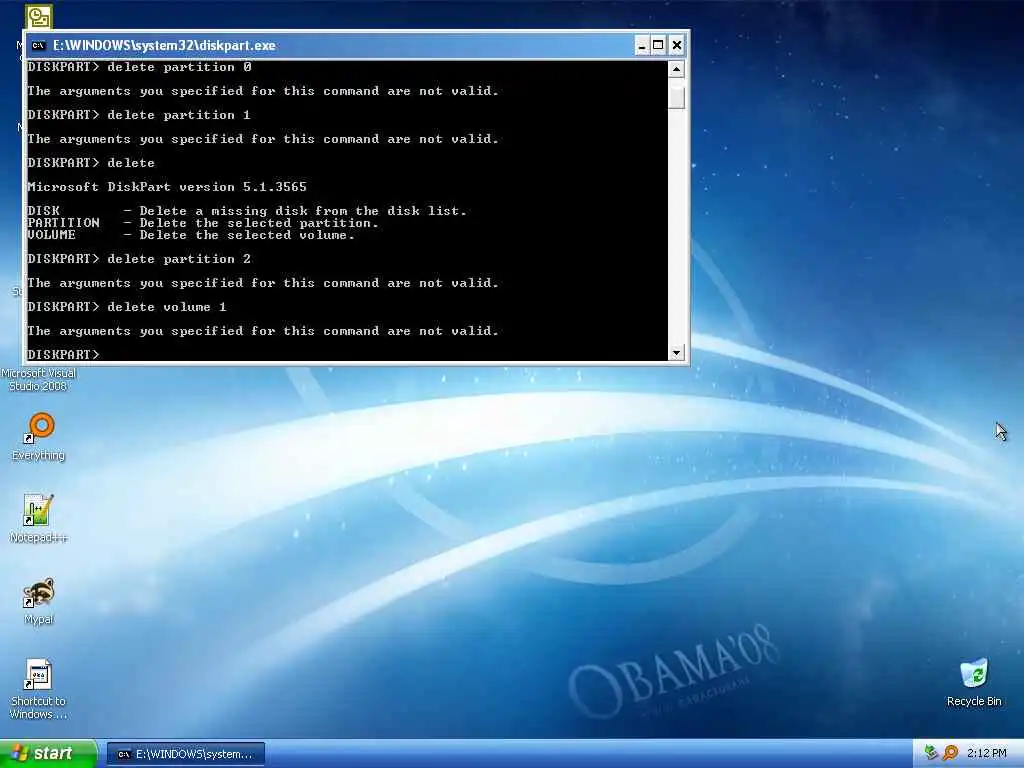Screen dimensions: 1024x768
Task: Maximize the diskpart window
Action: tap(658, 45)
